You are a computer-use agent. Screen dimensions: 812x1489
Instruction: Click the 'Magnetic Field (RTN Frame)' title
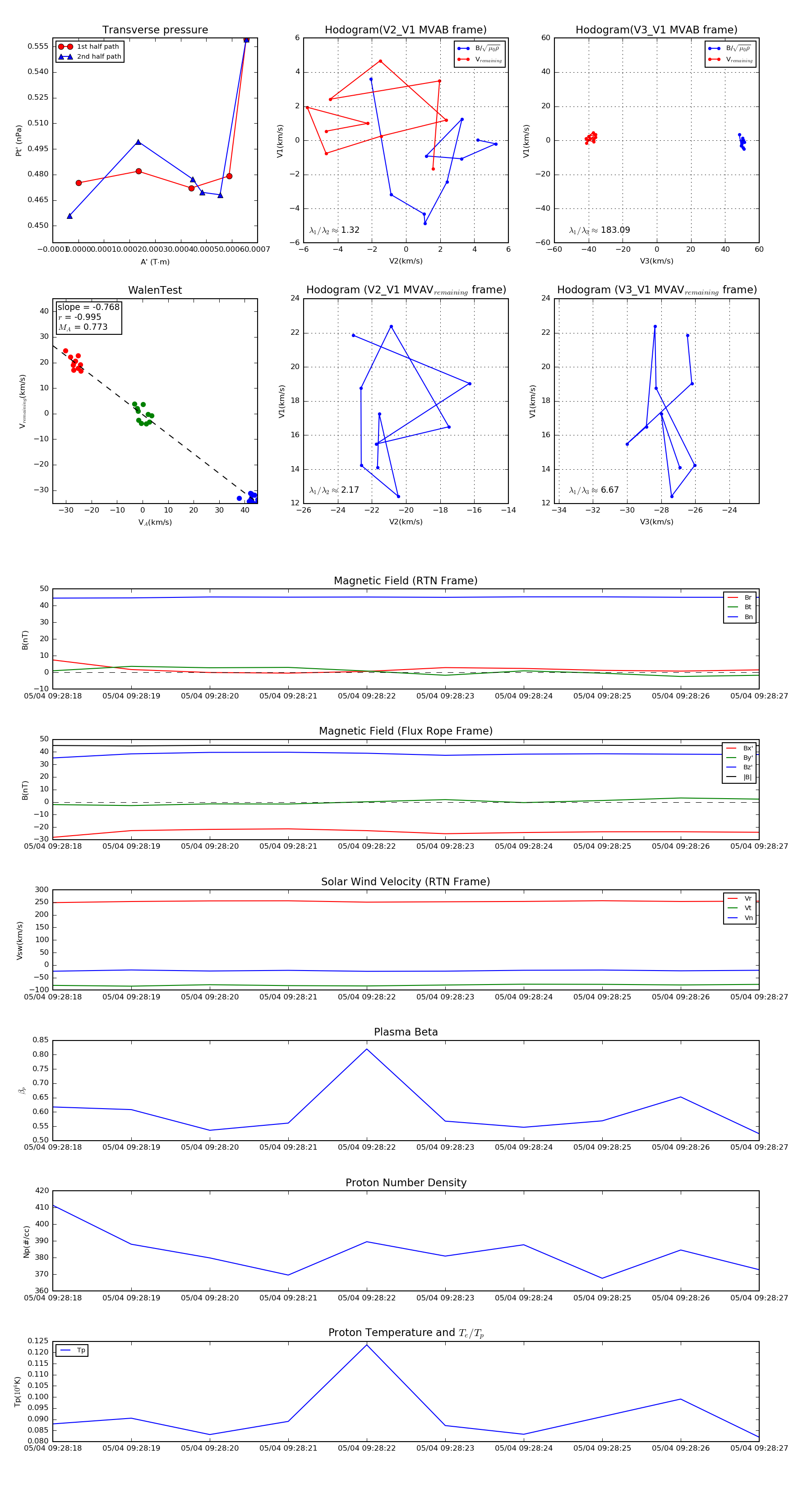pyautogui.click(x=406, y=581)
